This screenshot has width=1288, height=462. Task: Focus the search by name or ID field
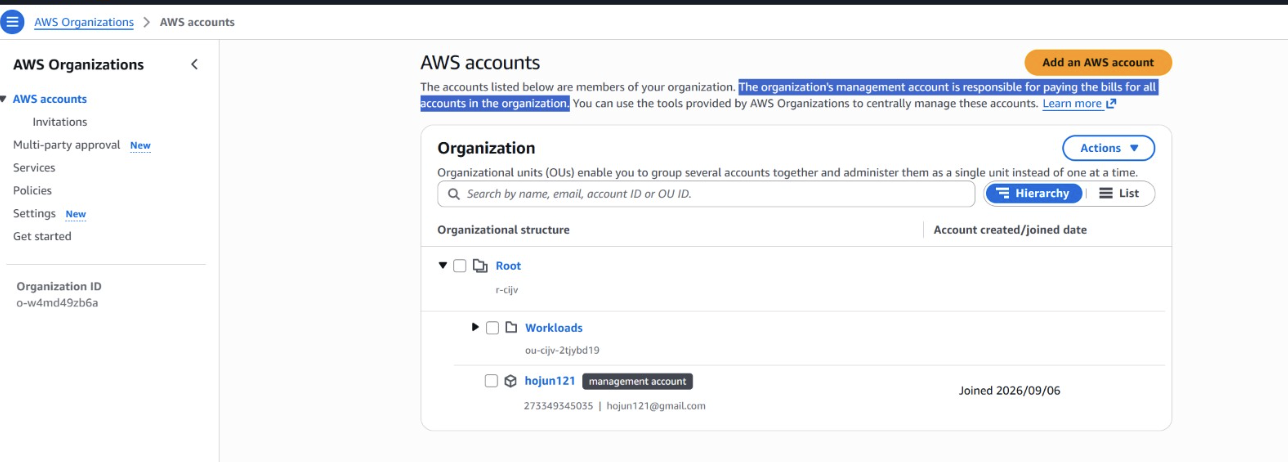point(706,194)
